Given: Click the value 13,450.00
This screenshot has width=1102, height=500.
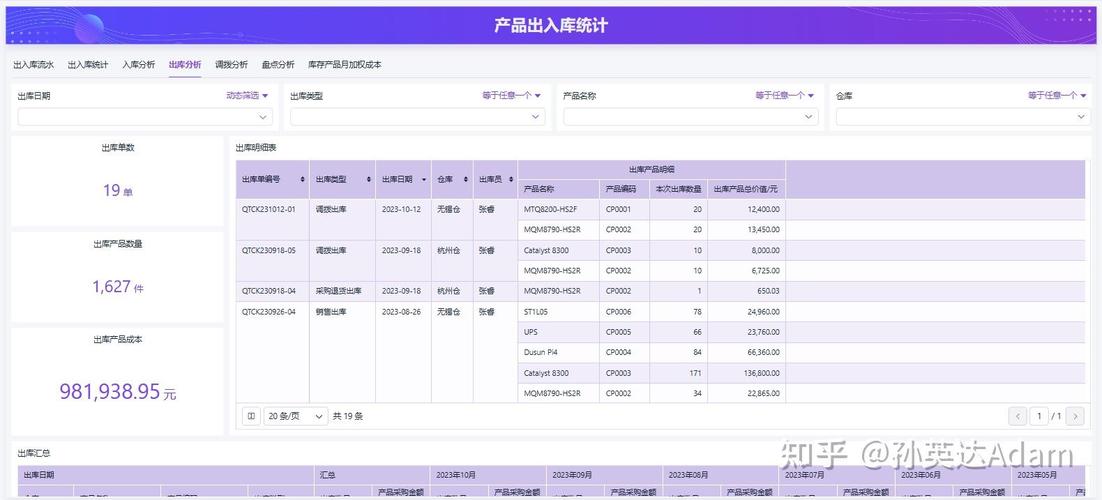Looking at the screenshot, I should (764, 230).
